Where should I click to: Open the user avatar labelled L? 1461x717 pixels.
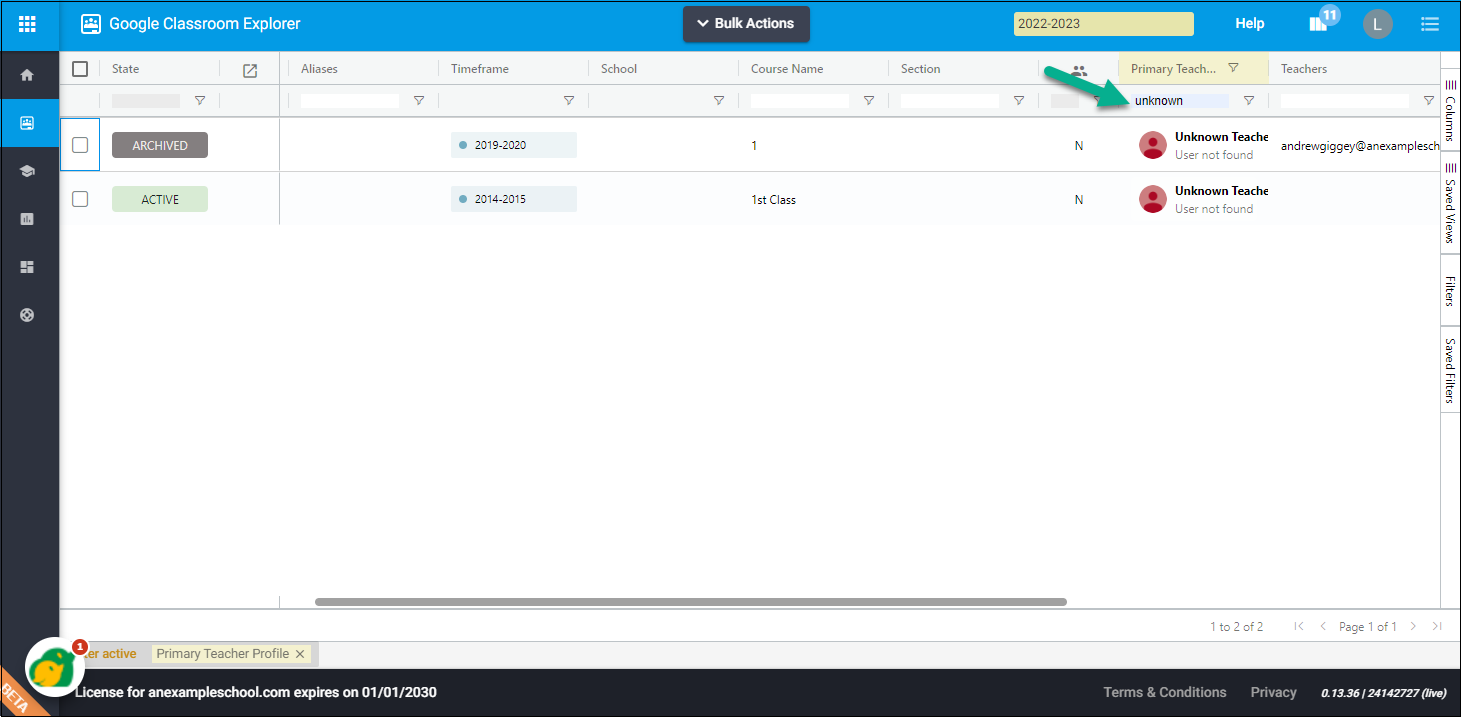tap(1377, 24)
